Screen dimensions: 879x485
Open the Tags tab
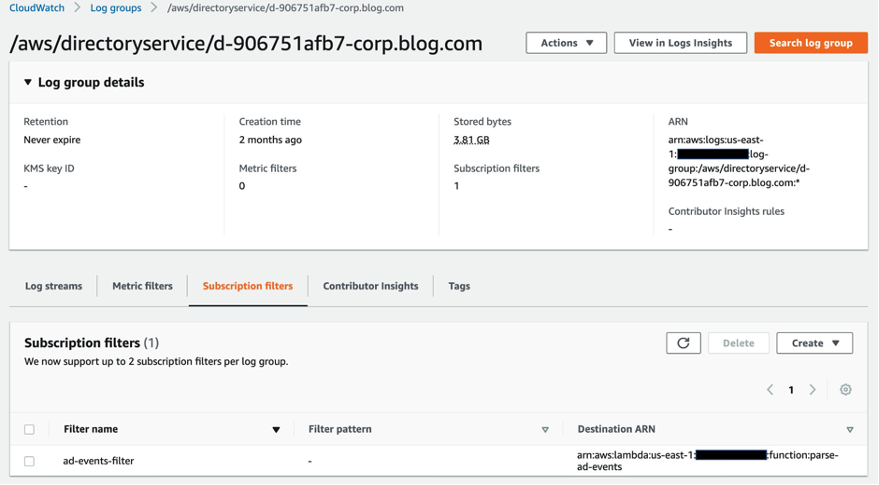point(459,286)
